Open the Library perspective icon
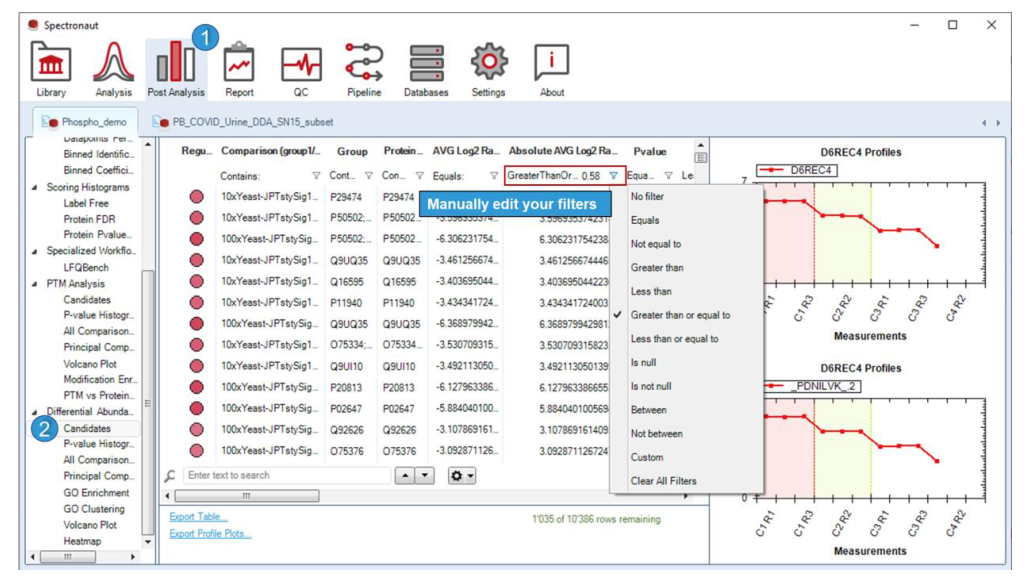 pyautogui.click(x=51, y=69)
